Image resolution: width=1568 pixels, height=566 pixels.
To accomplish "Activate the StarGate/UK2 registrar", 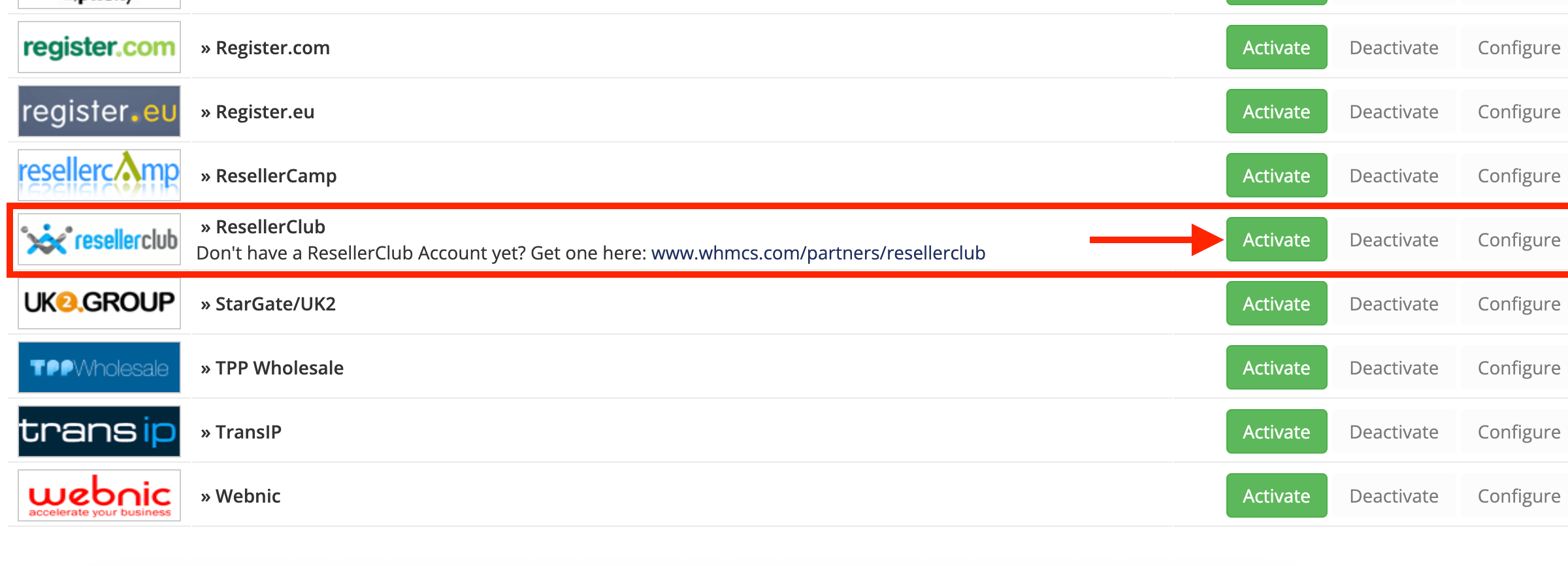I will coord(1277,303).
